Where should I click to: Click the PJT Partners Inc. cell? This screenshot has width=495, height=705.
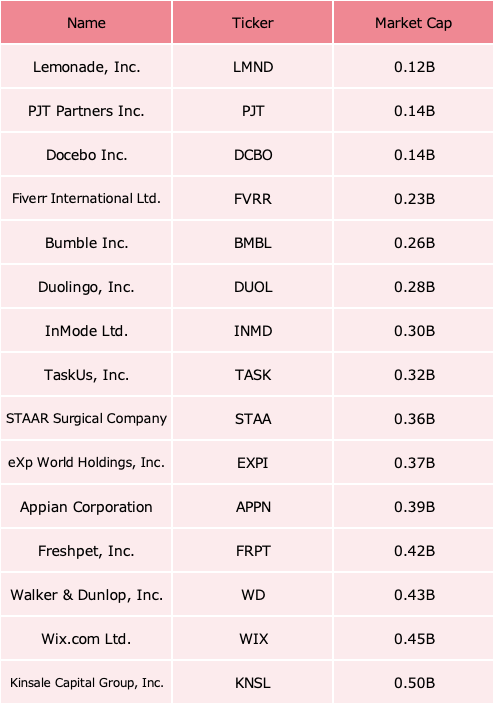[86, 110]
